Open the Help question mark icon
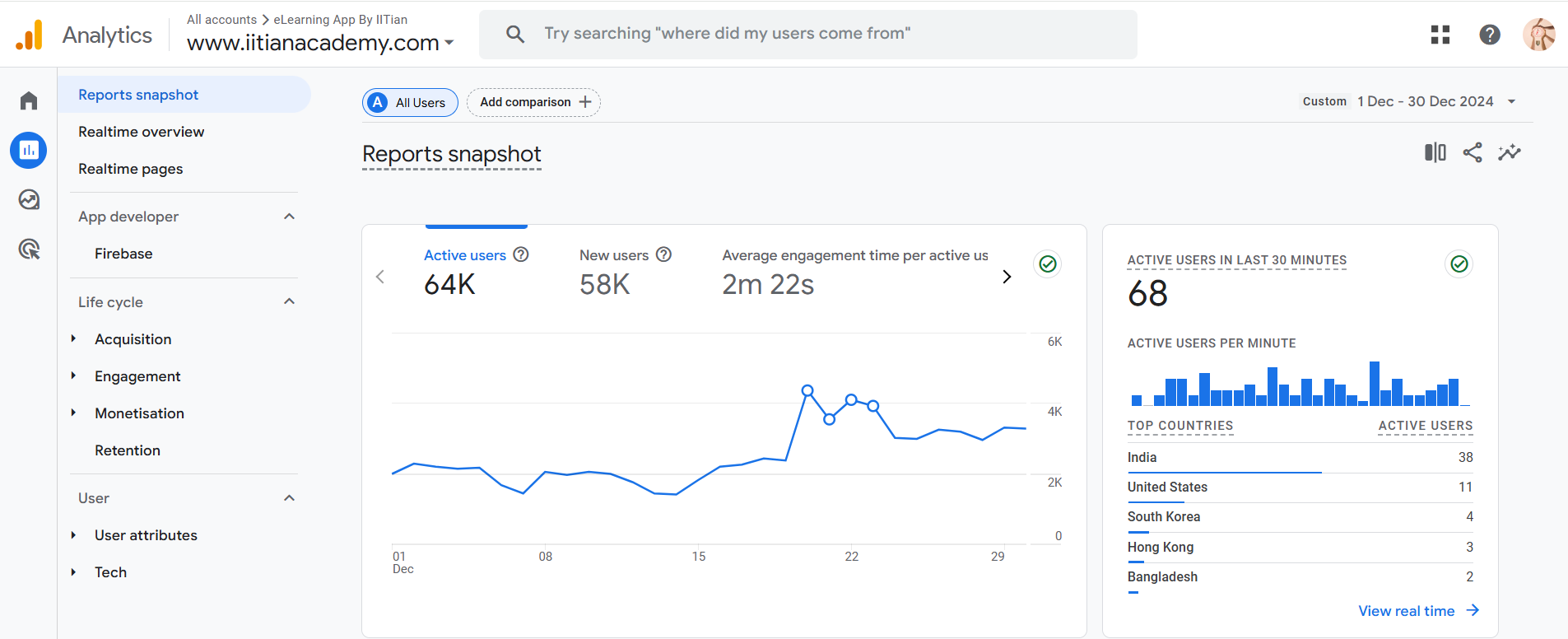 (1489, 35)
